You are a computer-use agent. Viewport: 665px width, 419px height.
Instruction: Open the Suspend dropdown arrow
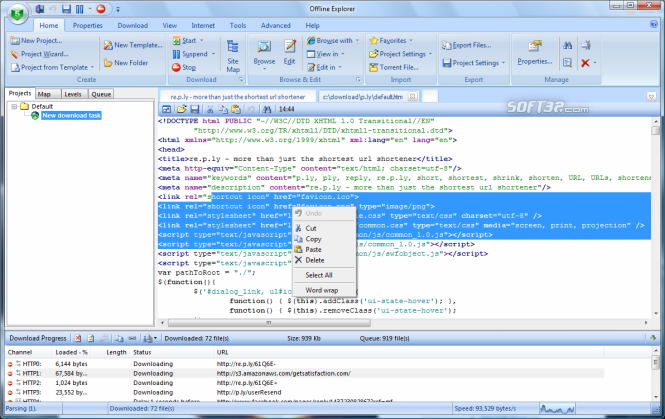pyautogui.click(x=213, y=54)
